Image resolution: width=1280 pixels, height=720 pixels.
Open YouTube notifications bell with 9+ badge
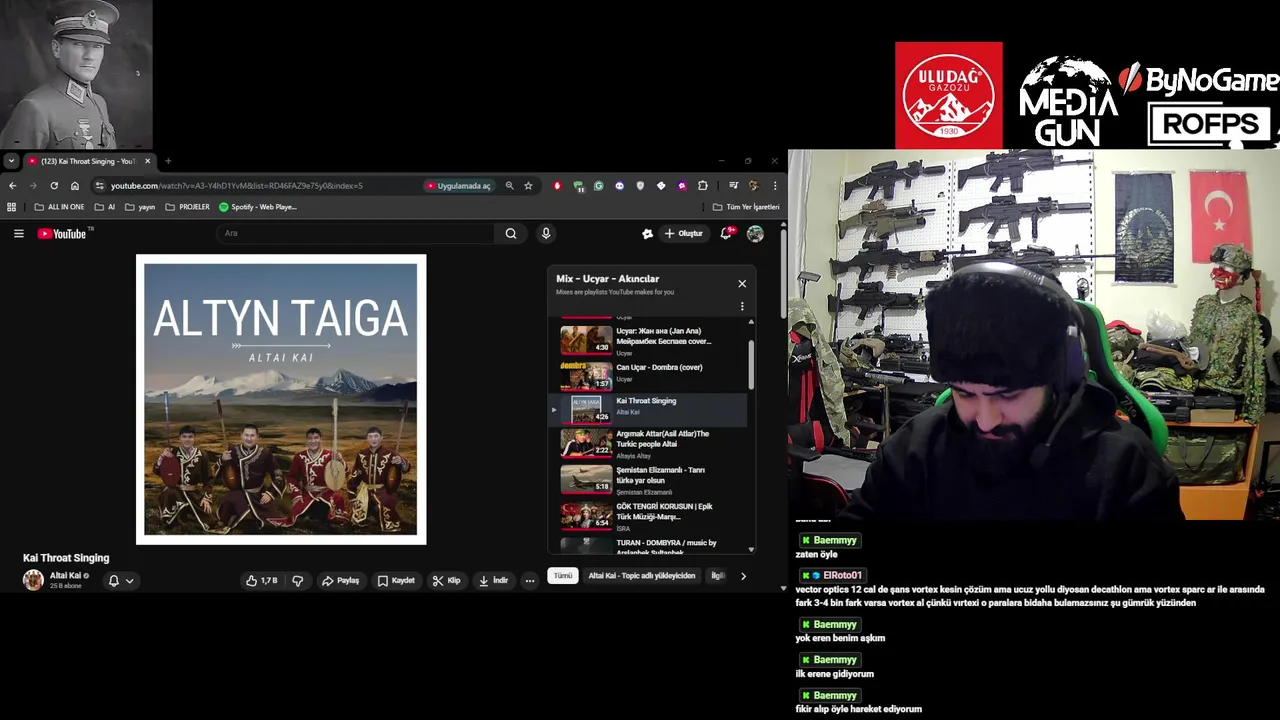(726, 233)
